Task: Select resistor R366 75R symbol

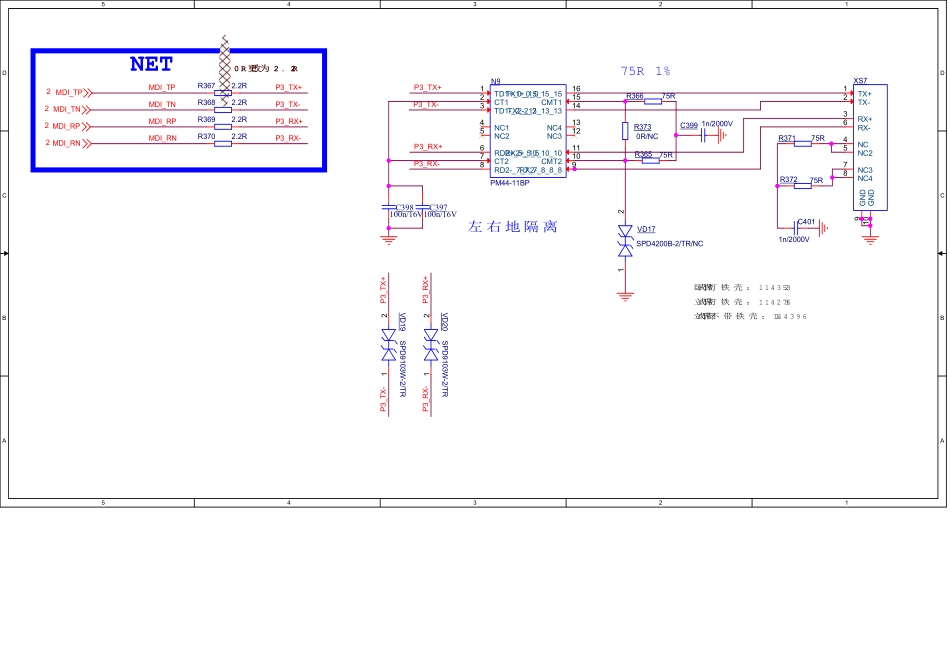Action: [x=652, y=101]
